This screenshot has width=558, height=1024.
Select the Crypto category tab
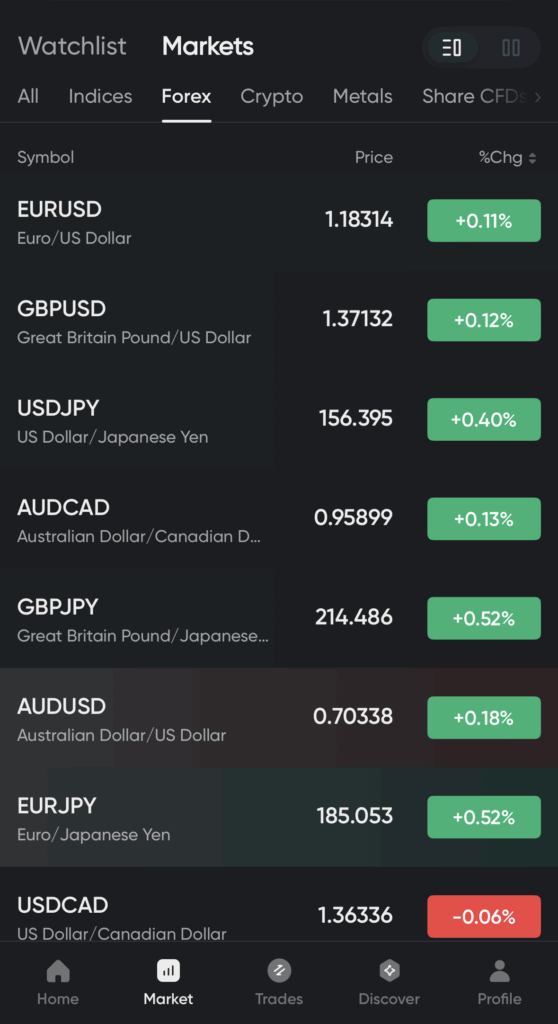click(272, 97)
